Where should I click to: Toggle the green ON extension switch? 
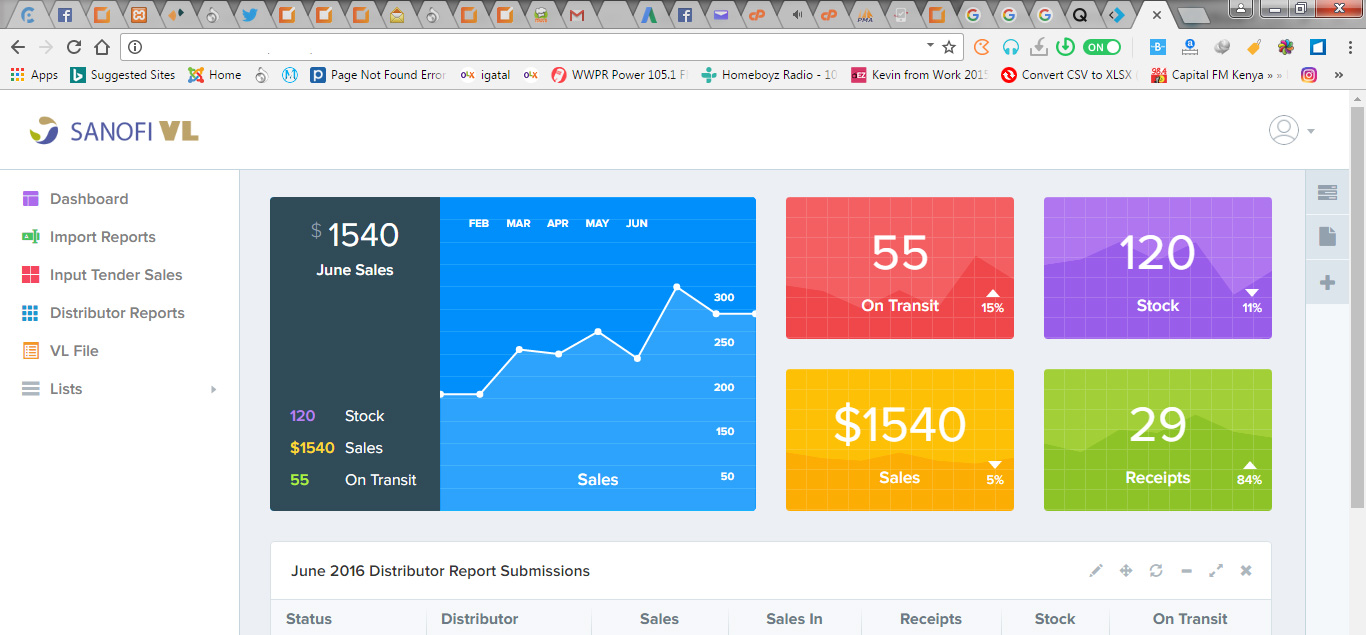tap(1102, 47)
